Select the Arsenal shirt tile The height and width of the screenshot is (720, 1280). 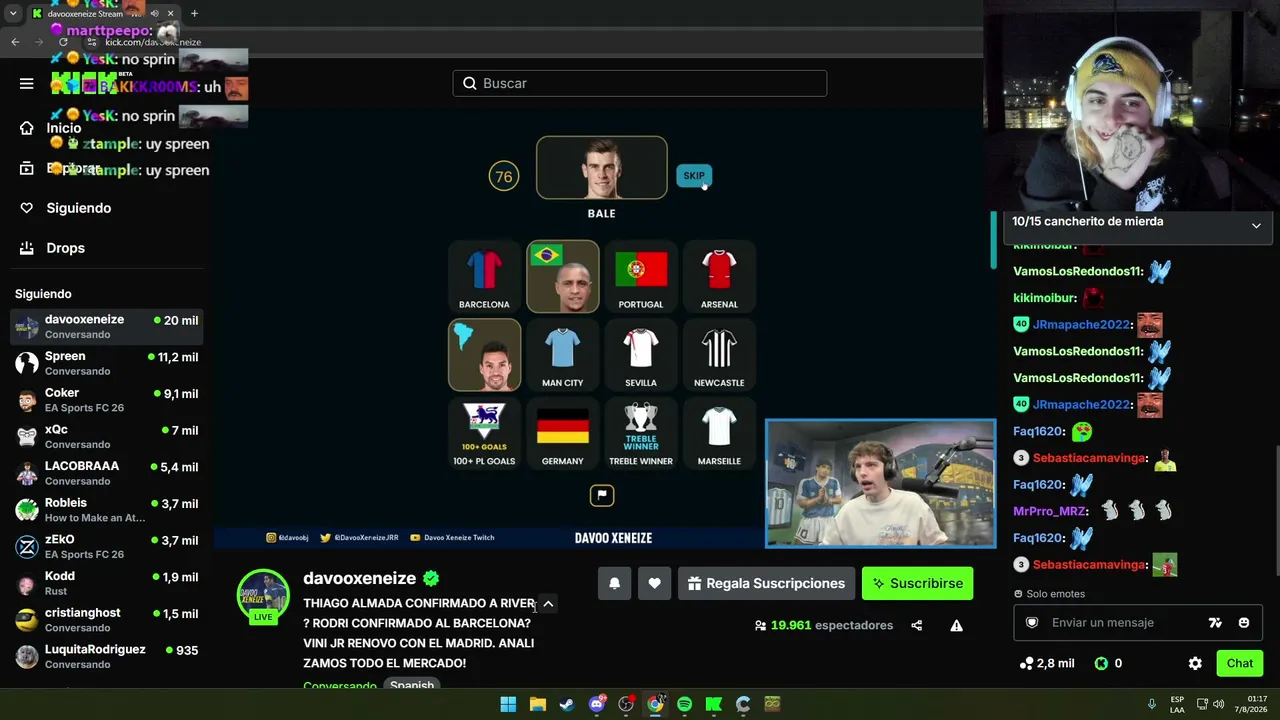point(719,277)
